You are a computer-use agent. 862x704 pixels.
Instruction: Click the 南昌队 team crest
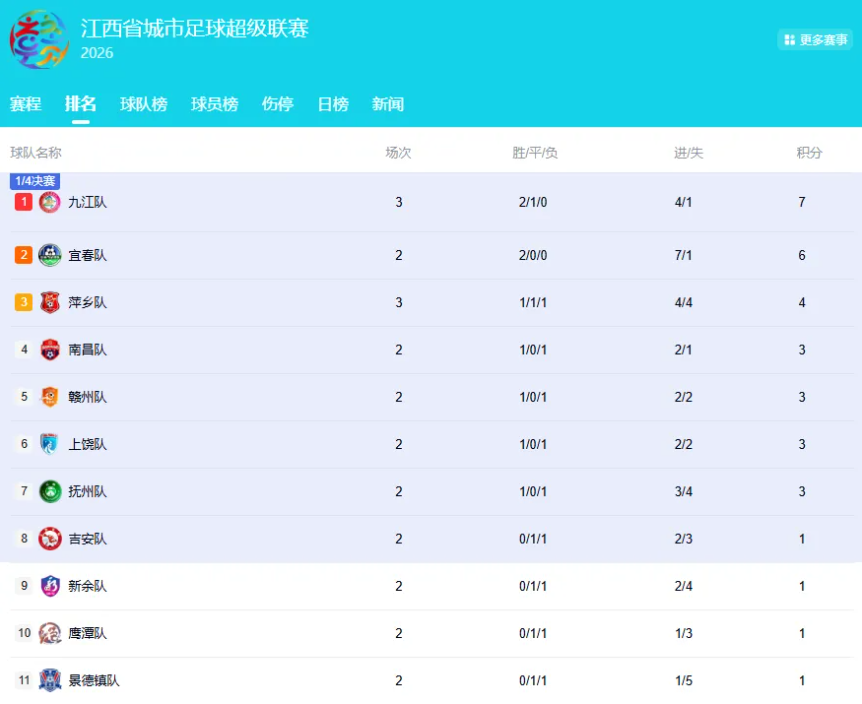pyautogui.click(x=49, y=350)
